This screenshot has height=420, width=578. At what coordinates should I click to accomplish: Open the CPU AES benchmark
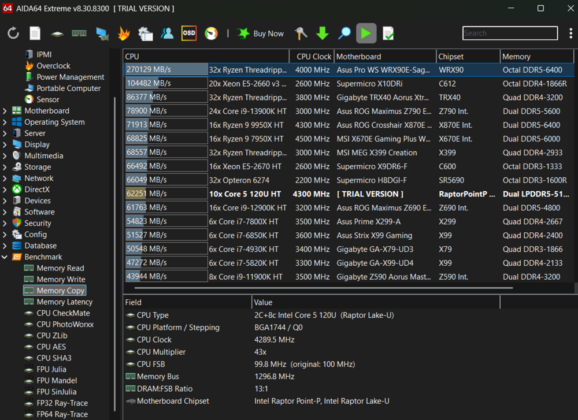[51, 347]
